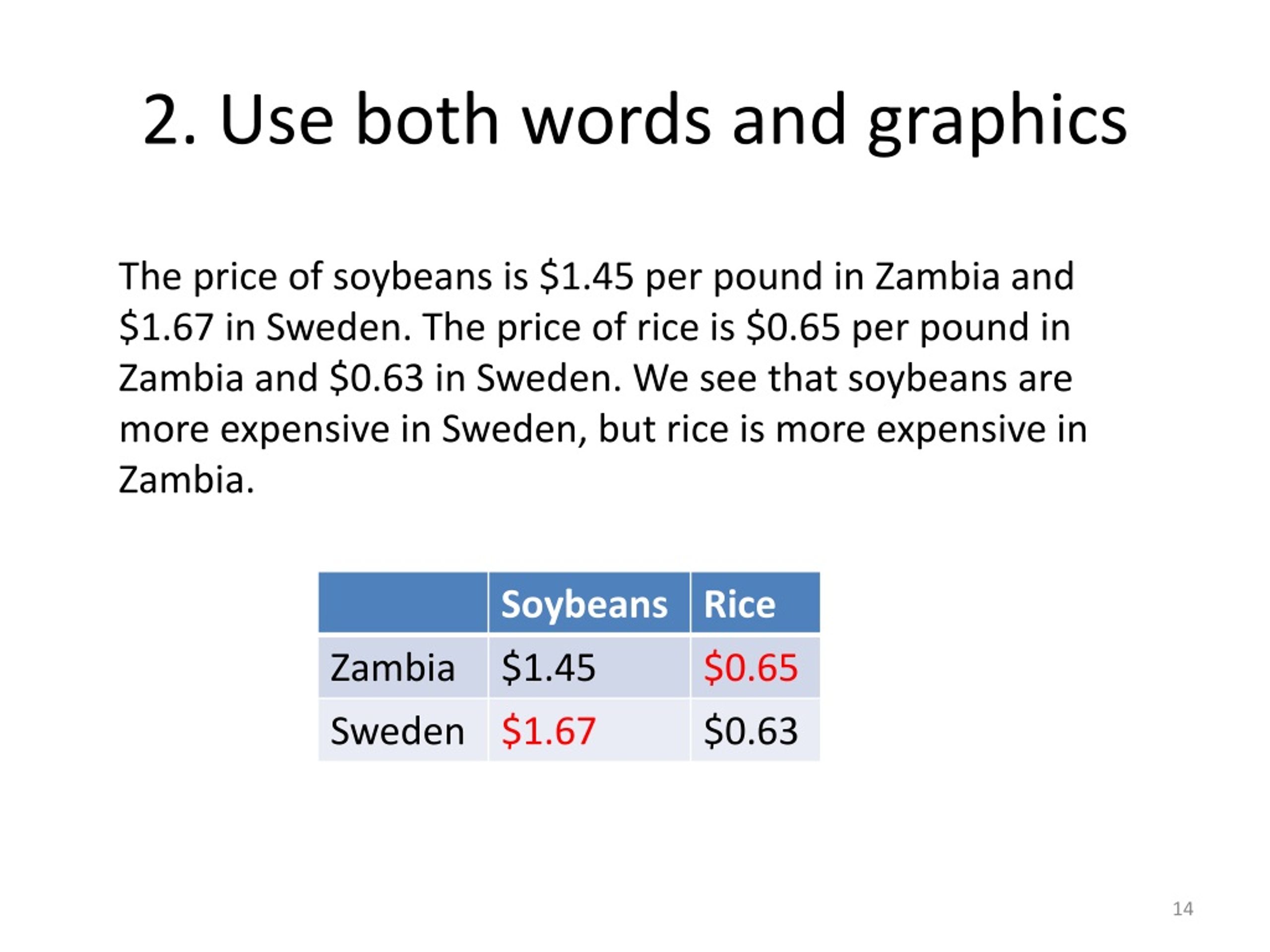The image size is (1270, 952).
Task: Click the paragraph's first line about soybeans
Action: click(x=596, y=277)
